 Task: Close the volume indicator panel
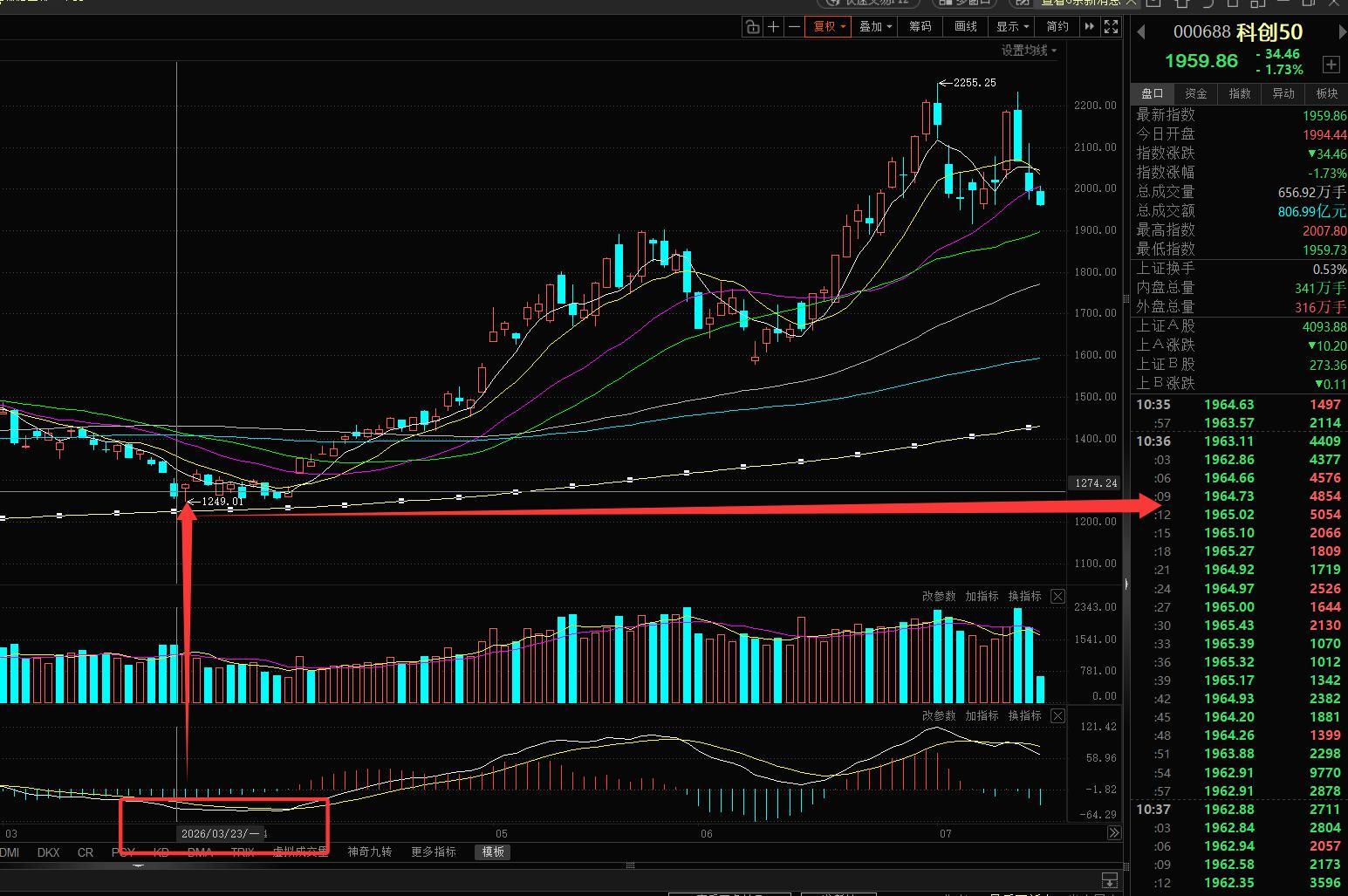tap(1057, 597)
